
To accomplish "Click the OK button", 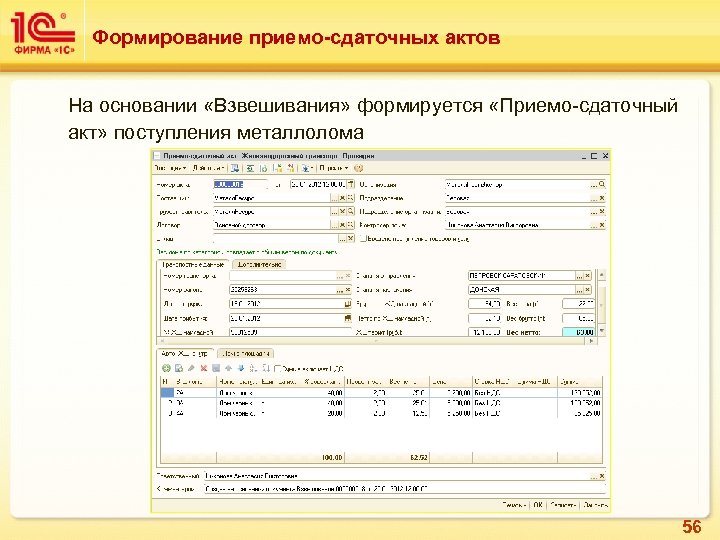I will pyautogui.click(x=538, y=505).
